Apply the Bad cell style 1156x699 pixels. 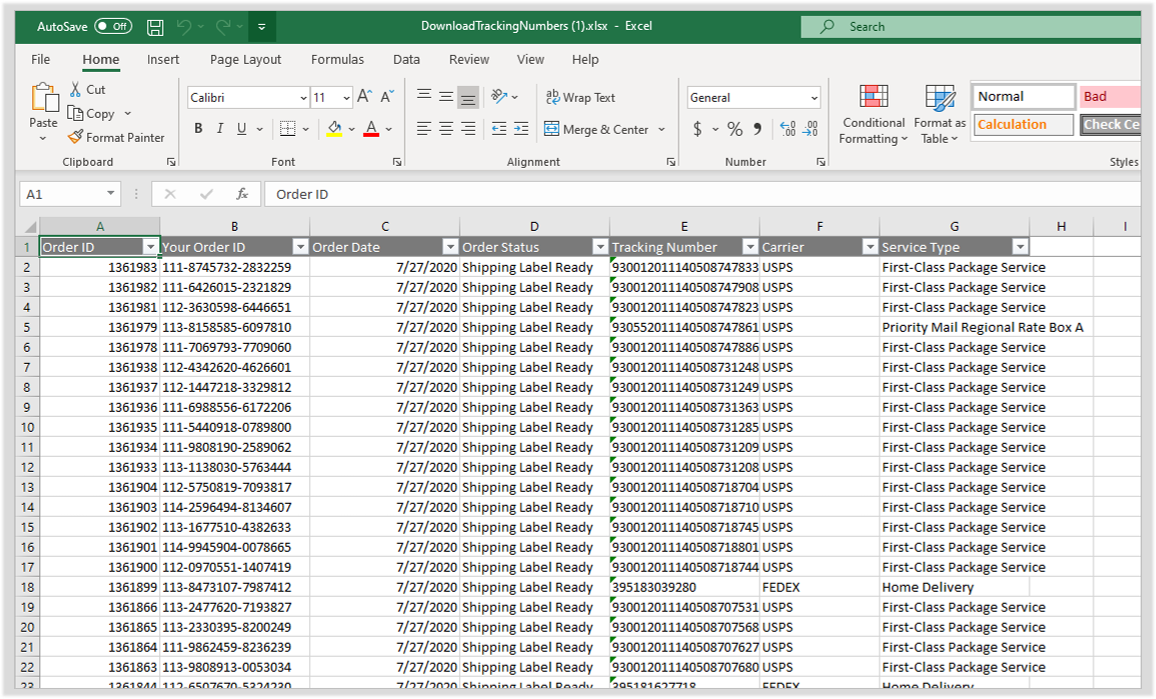(1110, 97)
